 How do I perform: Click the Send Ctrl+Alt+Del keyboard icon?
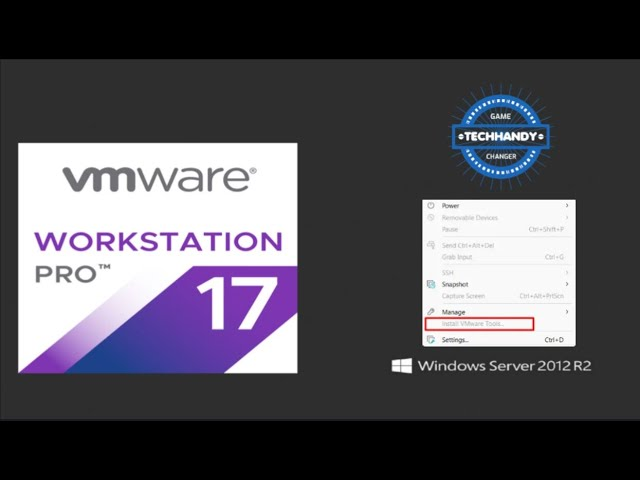tap(431, 245)
